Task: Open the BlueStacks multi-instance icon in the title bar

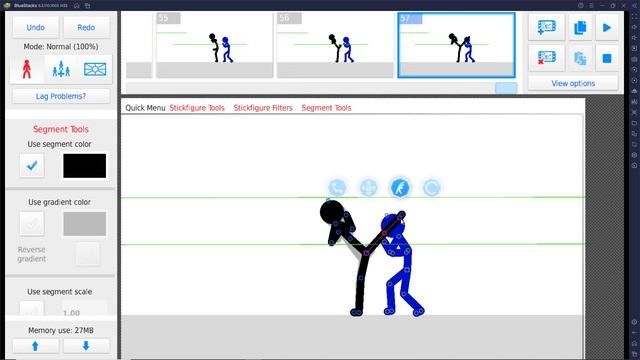Action: point(88,5)
